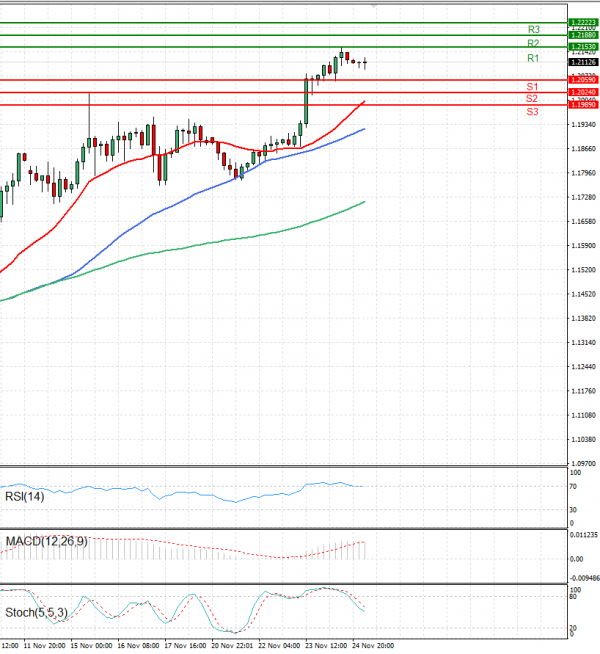Select the green 1.21880 price tag
Screen dimensions: 600x654
click(x=584, y=35)
